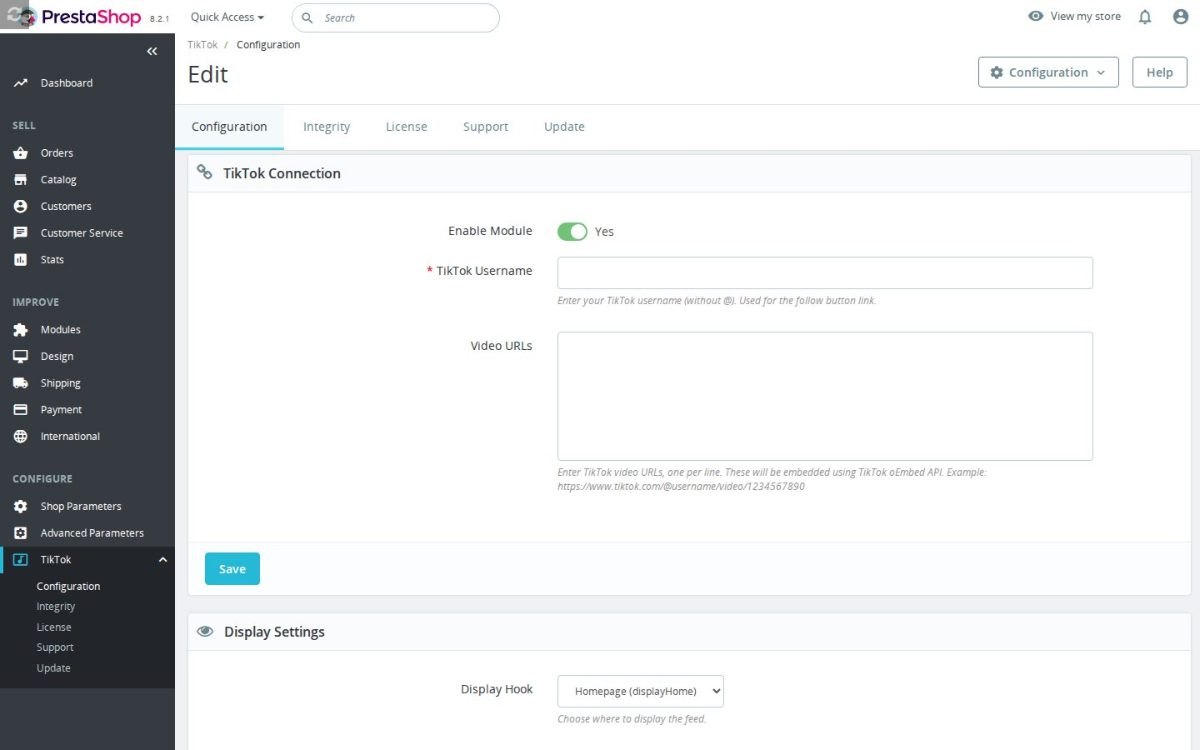1200x750 pixels.
Task: Click the Video URLs text area
Action: pyautogui.click(x=825, y=396)
